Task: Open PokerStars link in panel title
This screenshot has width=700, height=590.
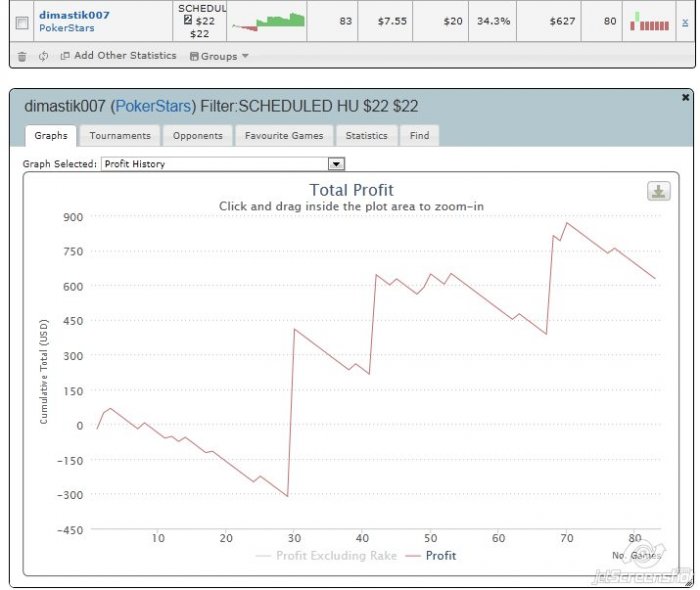Action: click(x=153, y=106)
